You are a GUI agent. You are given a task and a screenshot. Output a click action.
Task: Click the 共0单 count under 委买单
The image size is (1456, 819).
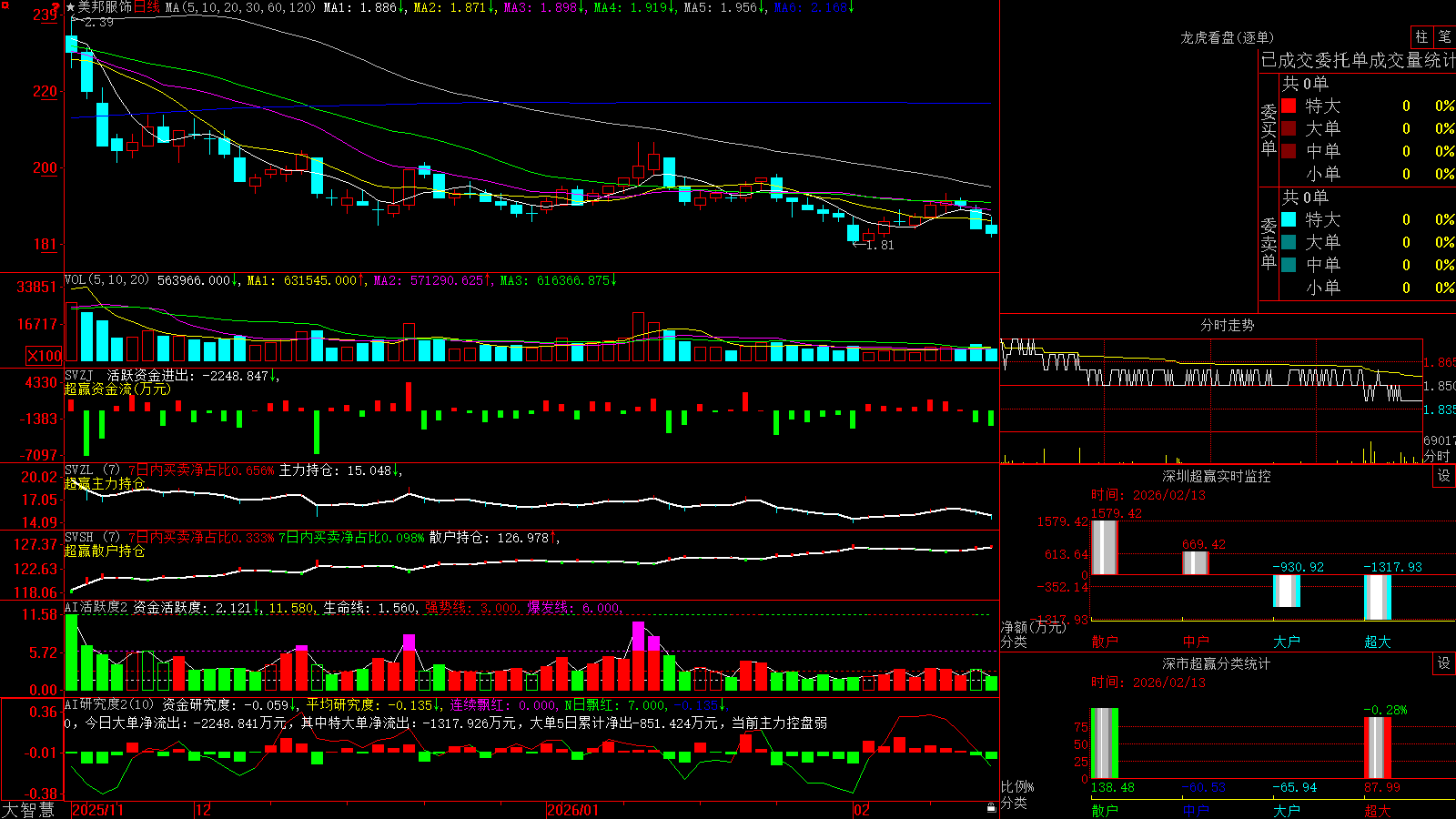[x=1305, y=83]
